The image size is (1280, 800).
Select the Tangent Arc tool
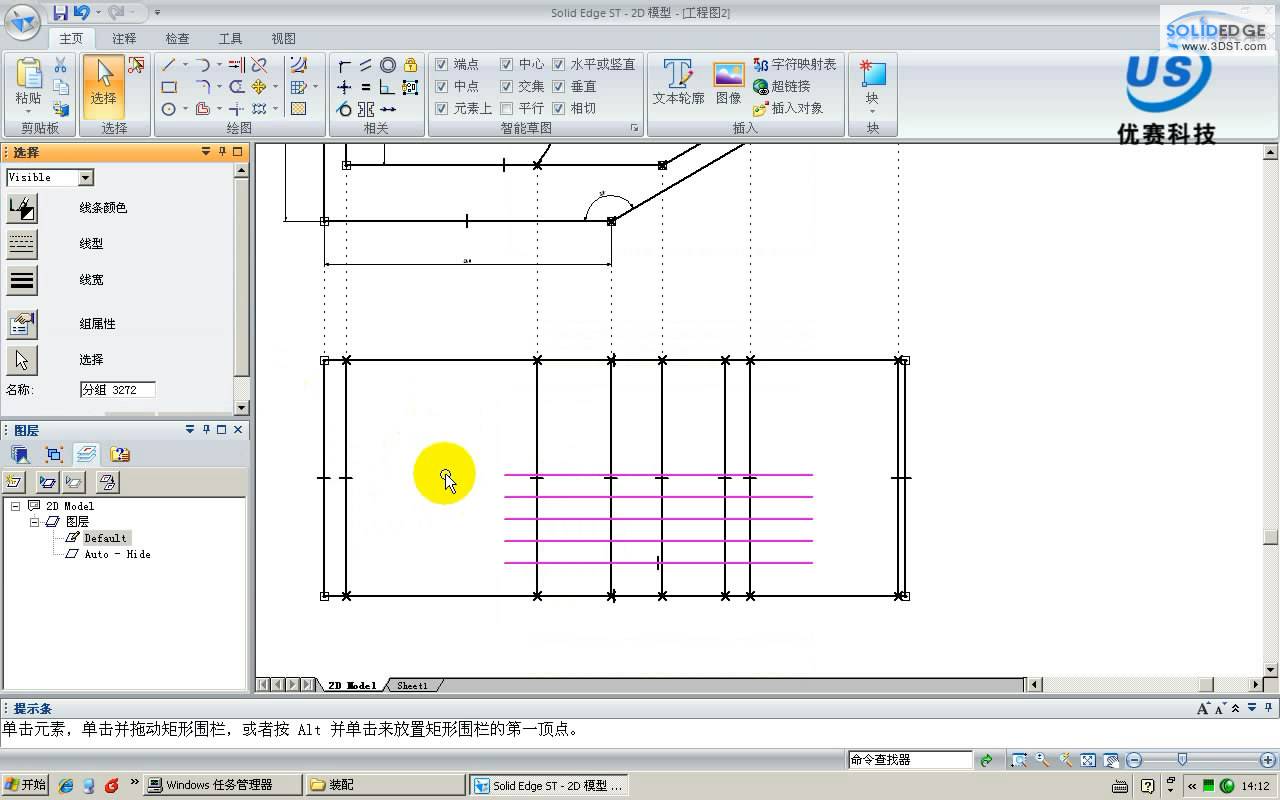pyautogui.click(x=203, y=65)
